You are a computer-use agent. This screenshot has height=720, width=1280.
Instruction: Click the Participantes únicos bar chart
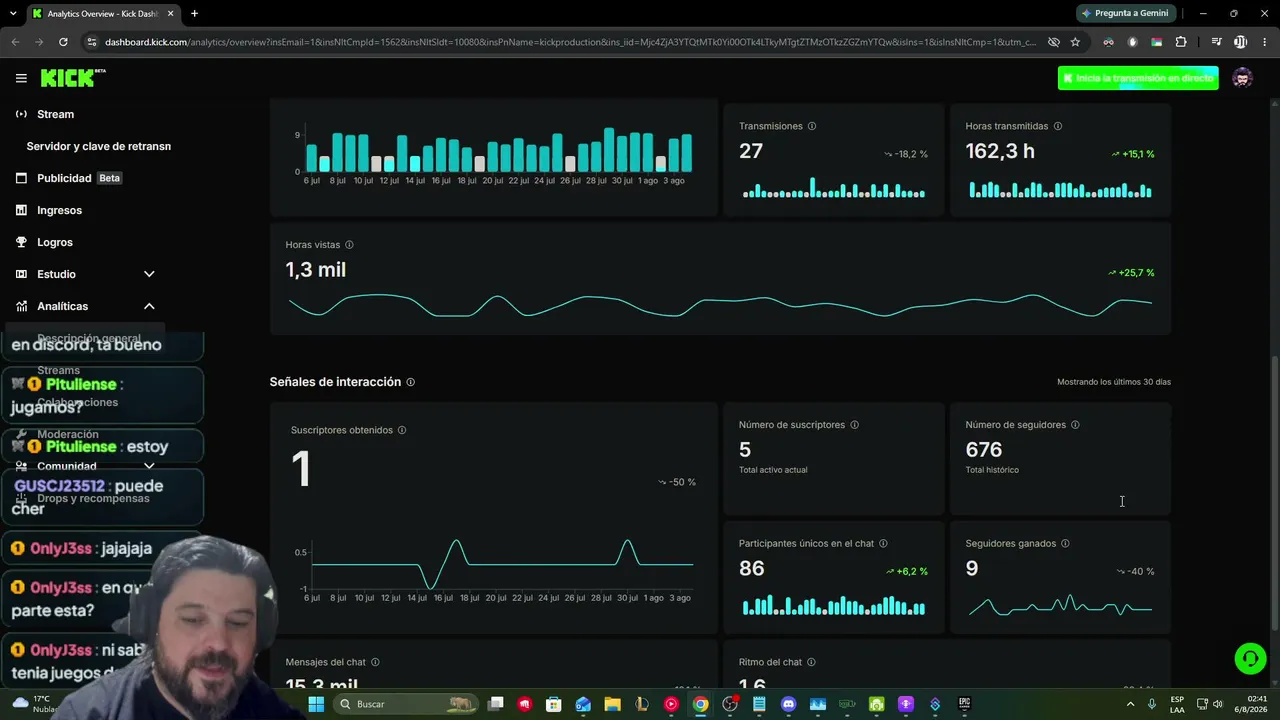tap(834, 605)
